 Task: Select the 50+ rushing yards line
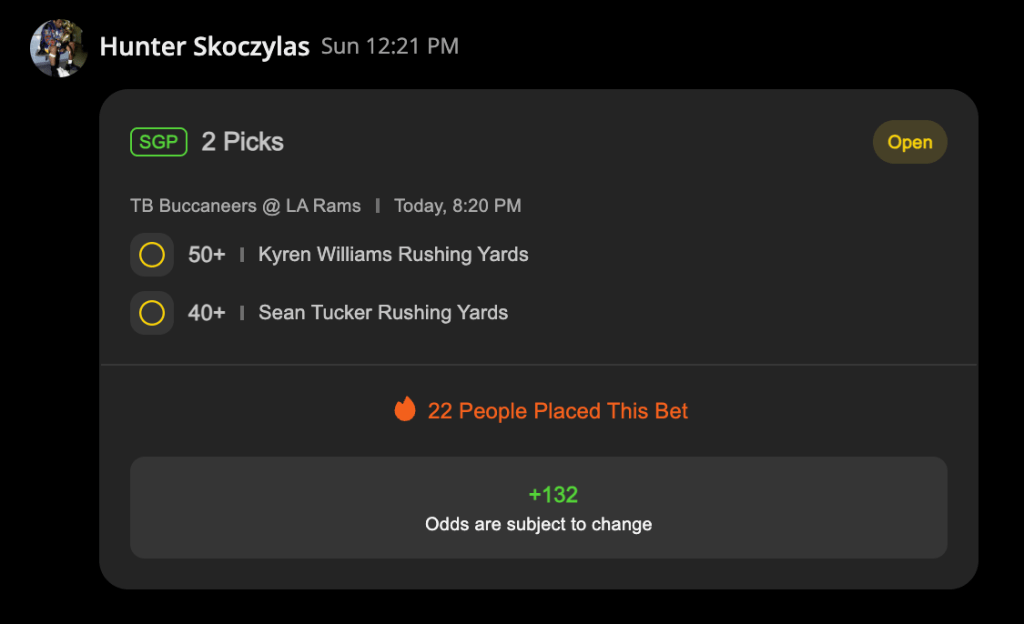(x=206, y=255)
